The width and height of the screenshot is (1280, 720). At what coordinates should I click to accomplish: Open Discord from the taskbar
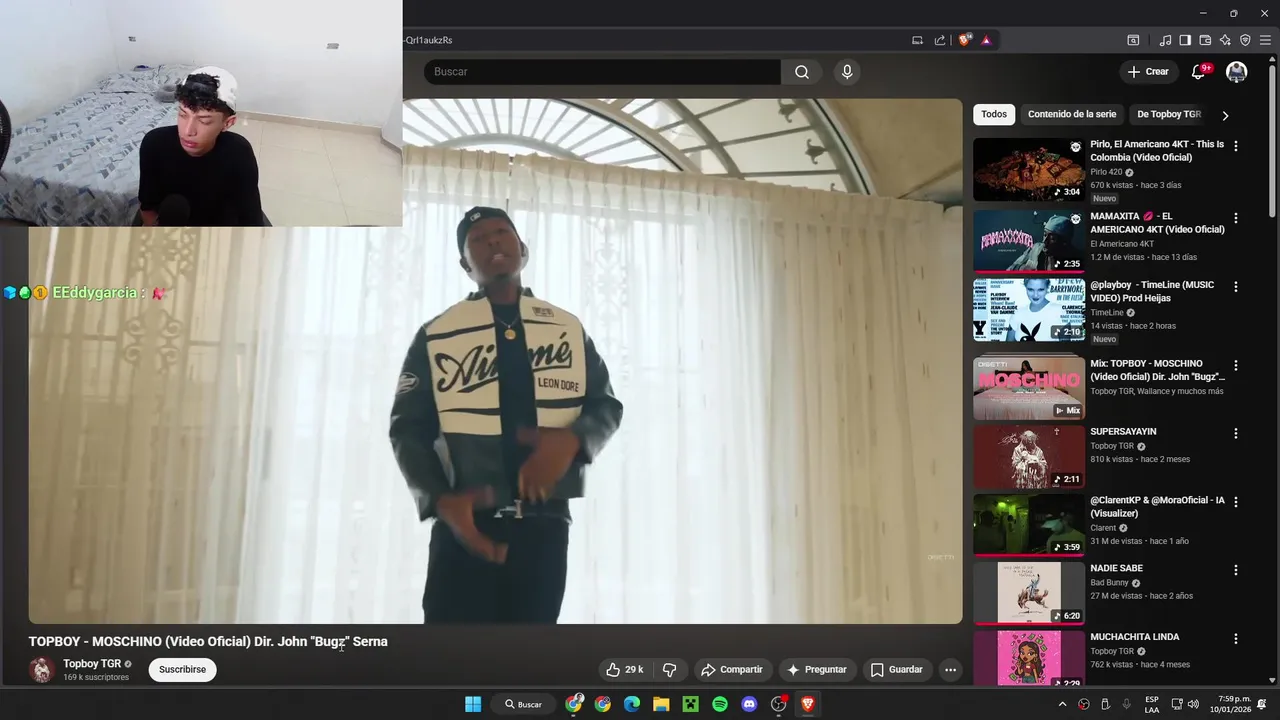pos(749,704)
